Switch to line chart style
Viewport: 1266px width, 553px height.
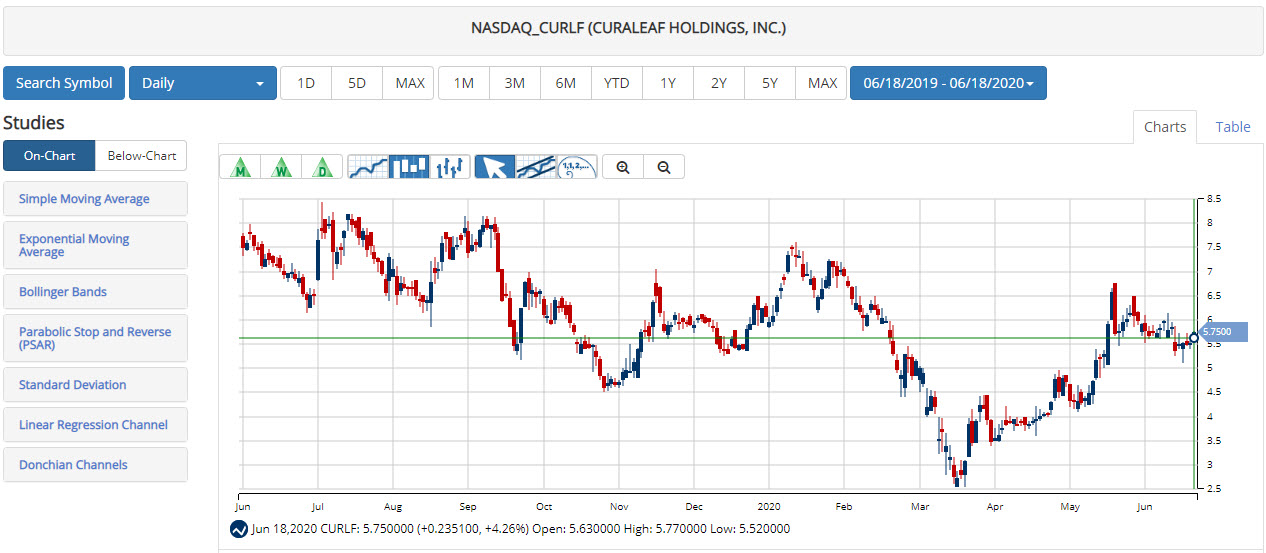[x=367, y=167]
